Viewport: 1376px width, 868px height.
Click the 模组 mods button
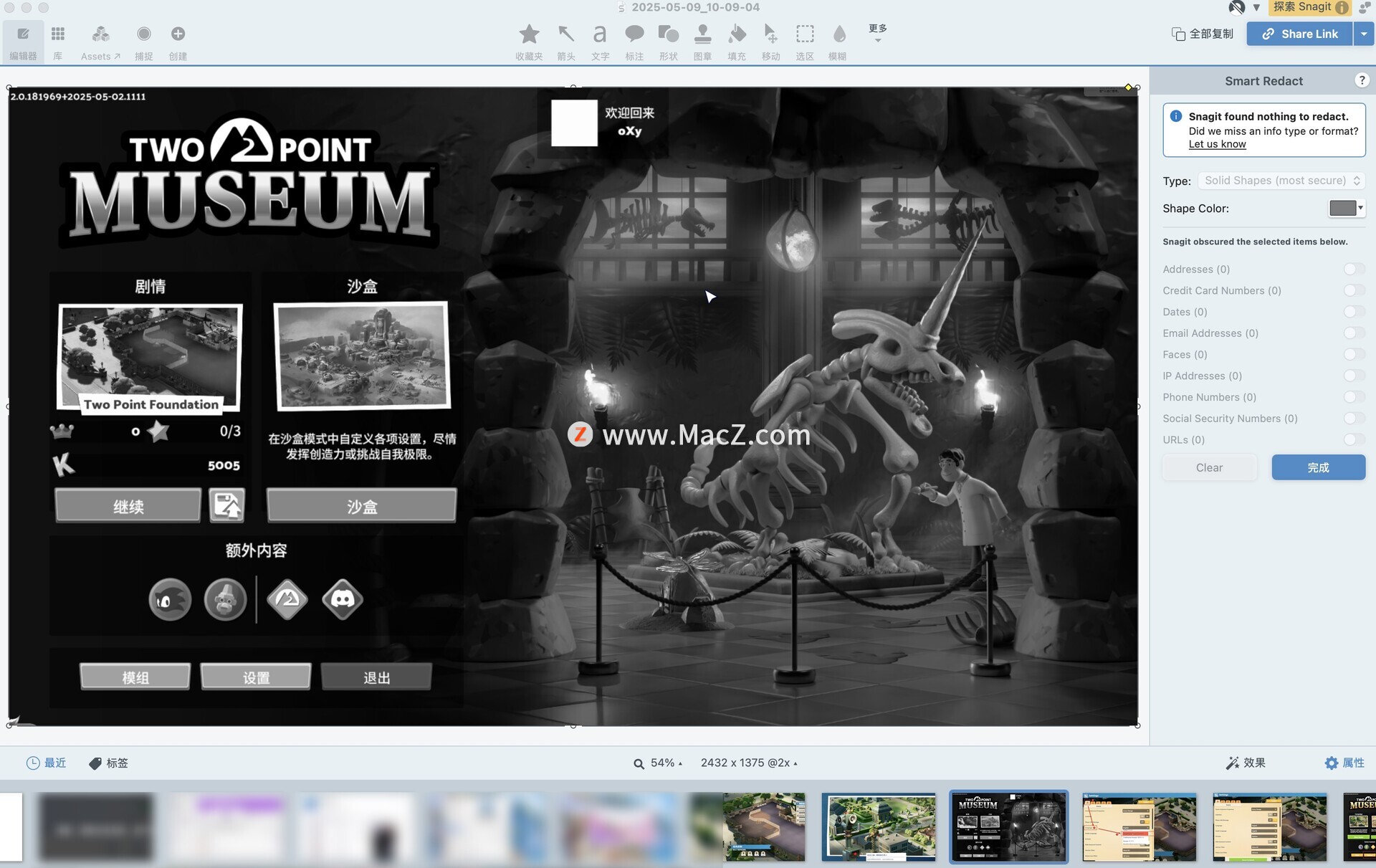135,677
